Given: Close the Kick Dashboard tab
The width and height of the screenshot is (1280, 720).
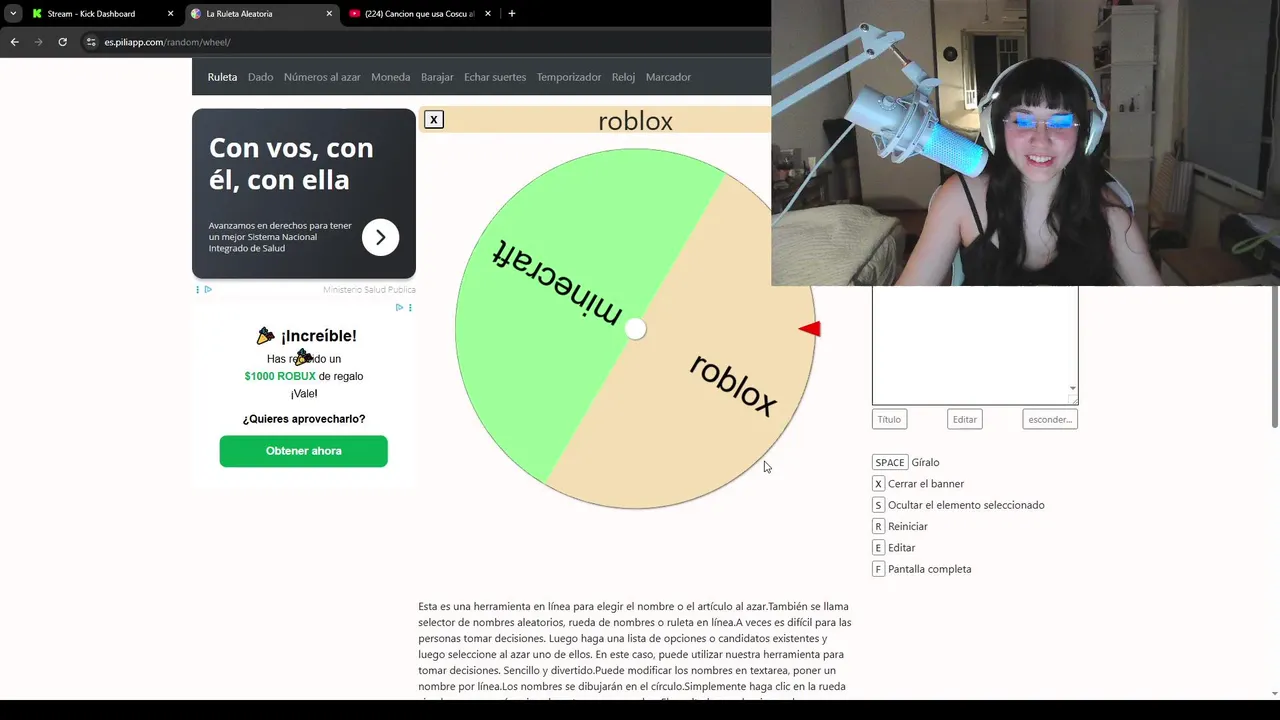Looking at the screenshot, I should click(170, 14).
